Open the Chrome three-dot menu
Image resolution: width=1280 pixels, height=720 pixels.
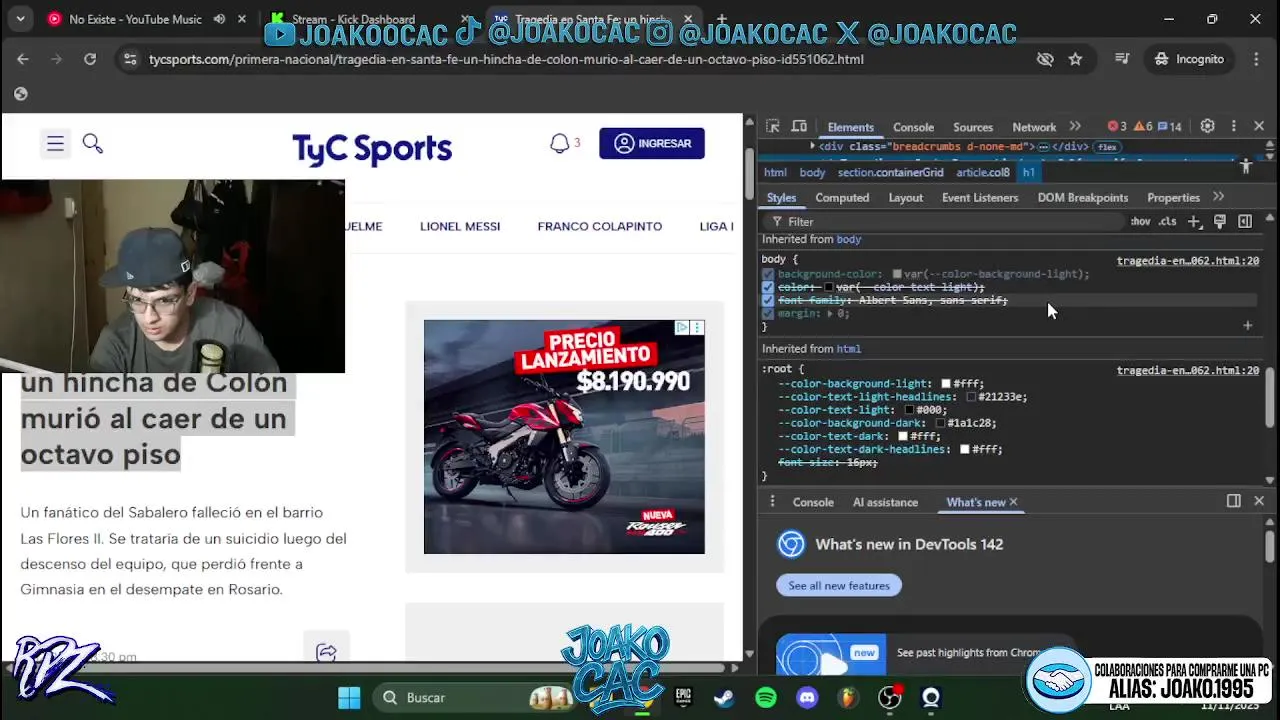tap(1256, 59)
